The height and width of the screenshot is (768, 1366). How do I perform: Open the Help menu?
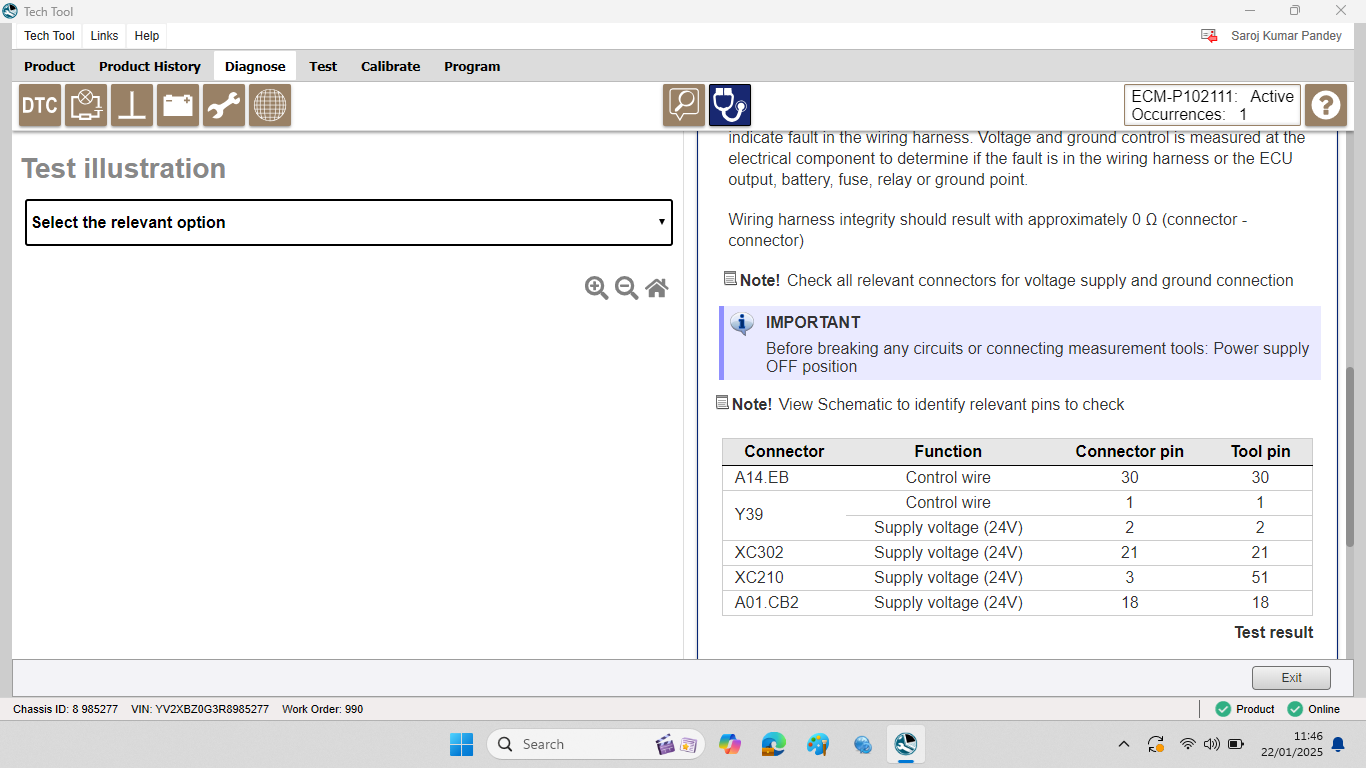[147, 35]
